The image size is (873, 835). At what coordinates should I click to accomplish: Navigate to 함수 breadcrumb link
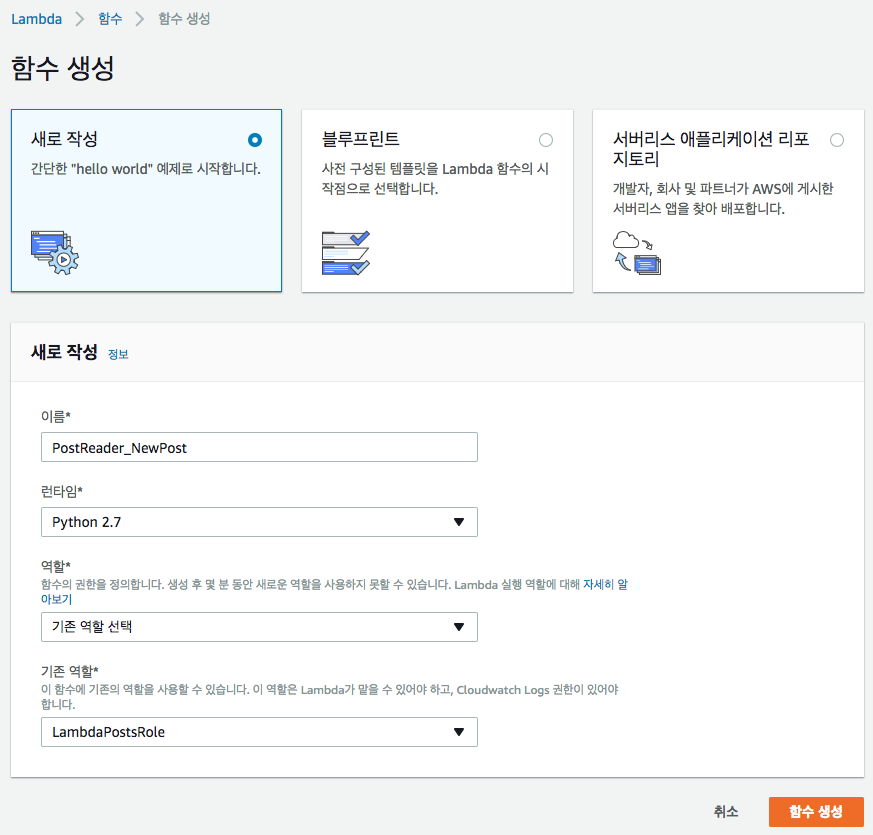click(110, 19)
